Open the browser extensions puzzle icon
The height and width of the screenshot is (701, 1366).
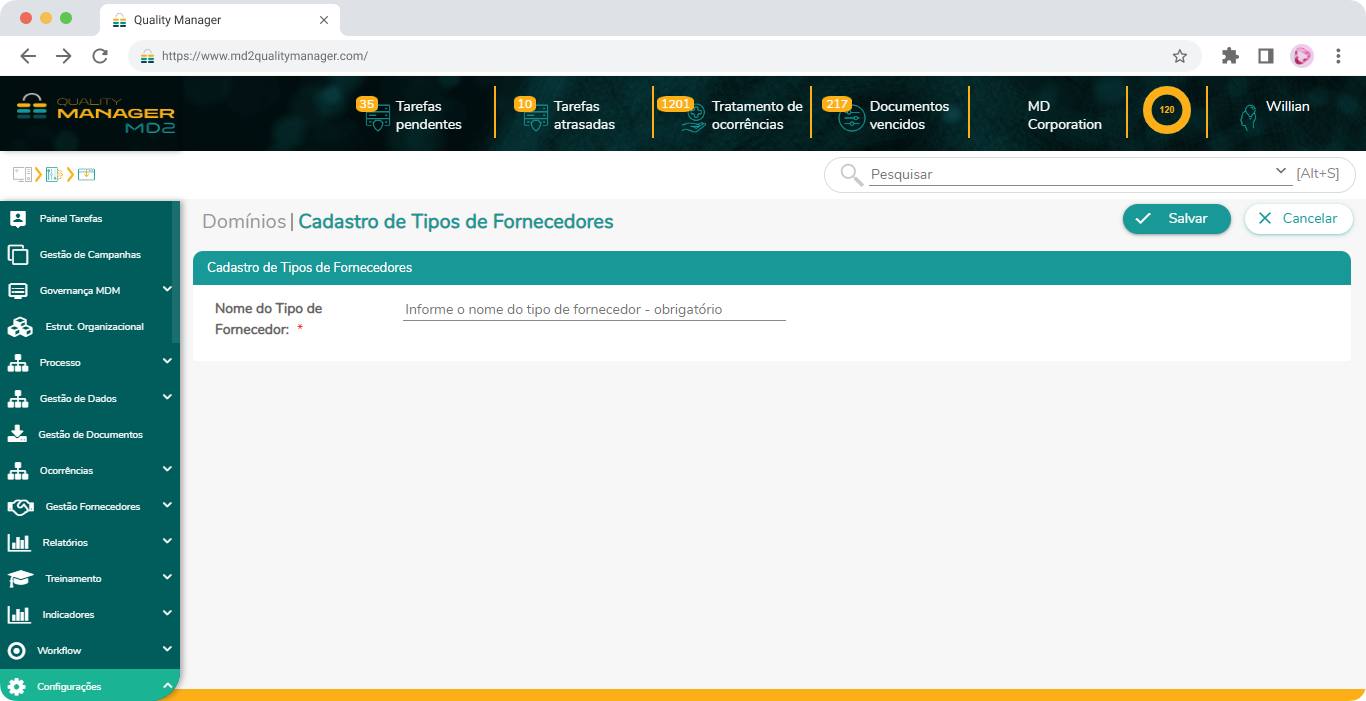tap(1230, 56)
